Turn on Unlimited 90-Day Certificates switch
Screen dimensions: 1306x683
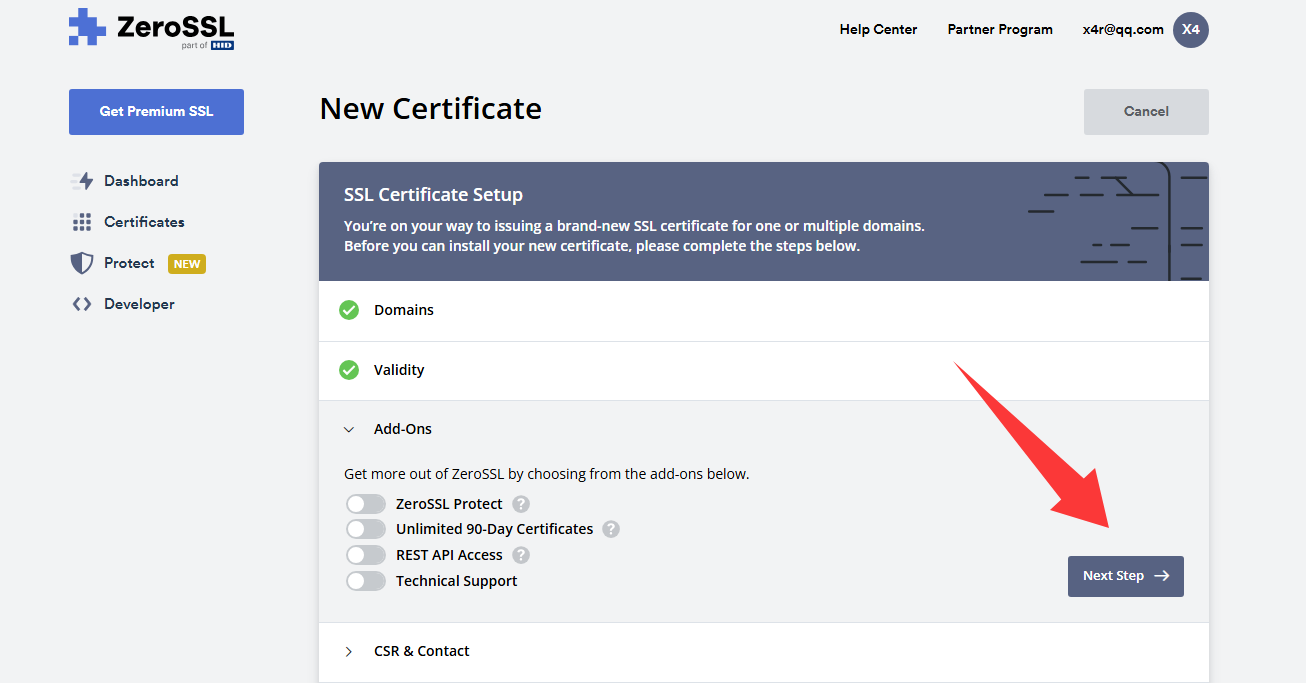click(x=366, y=529)
